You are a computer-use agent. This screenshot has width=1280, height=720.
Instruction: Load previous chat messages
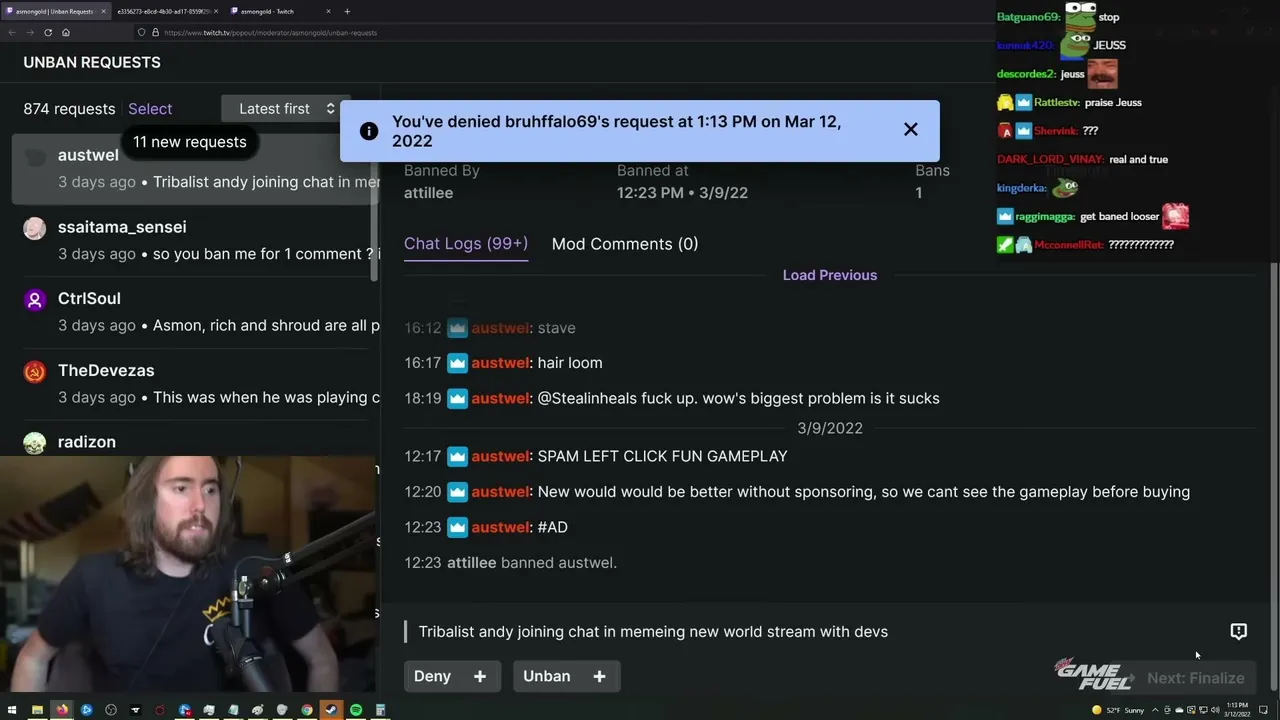click(x=830, y=275)
